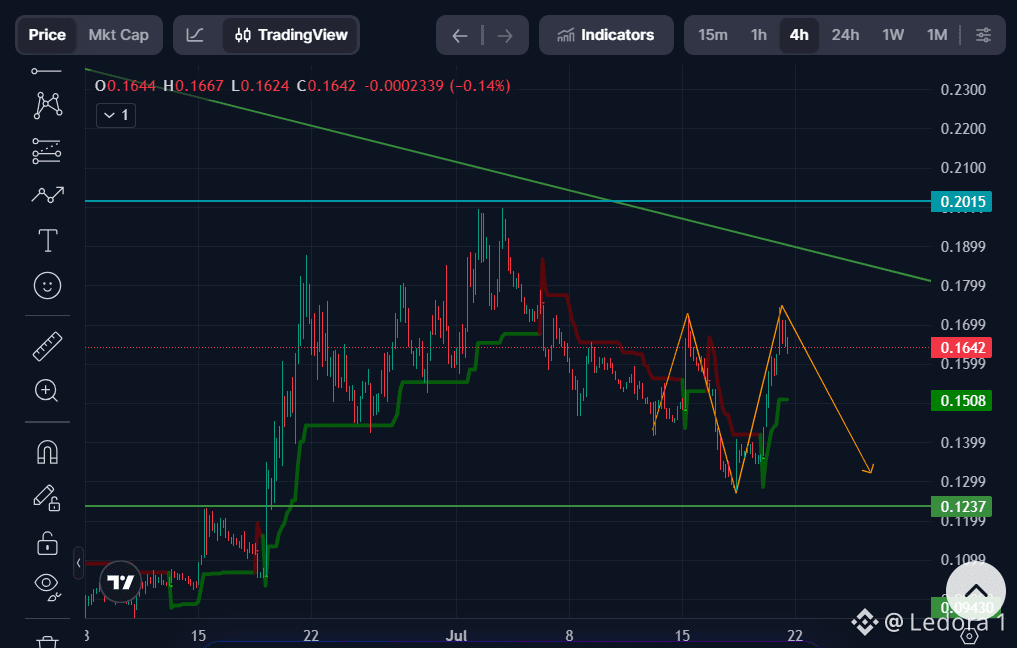Click the Jul date axis label
This screenshot has height=648, width=1017.
(456, 636)
